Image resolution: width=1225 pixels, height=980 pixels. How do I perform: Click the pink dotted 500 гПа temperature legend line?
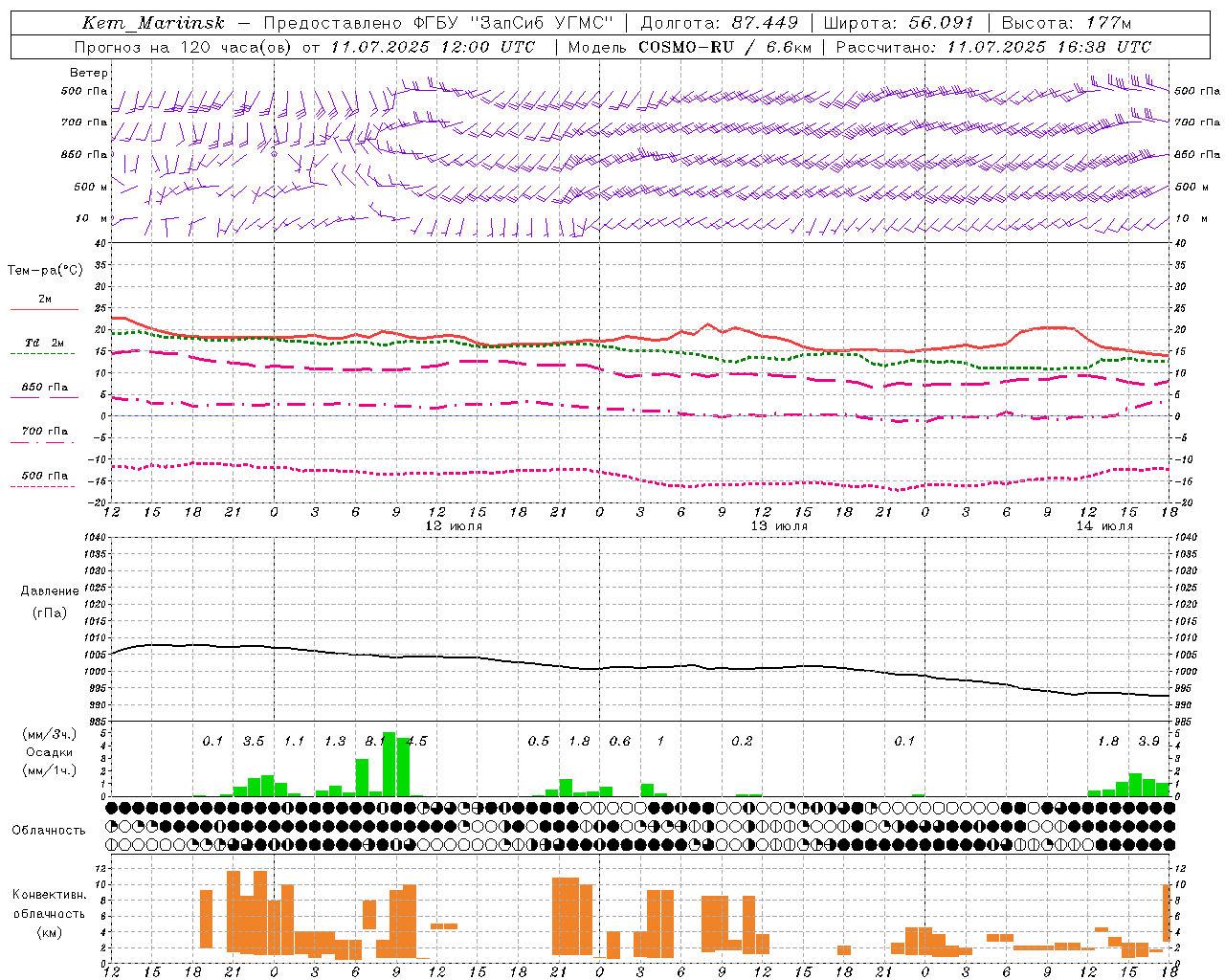pos(43,486)
